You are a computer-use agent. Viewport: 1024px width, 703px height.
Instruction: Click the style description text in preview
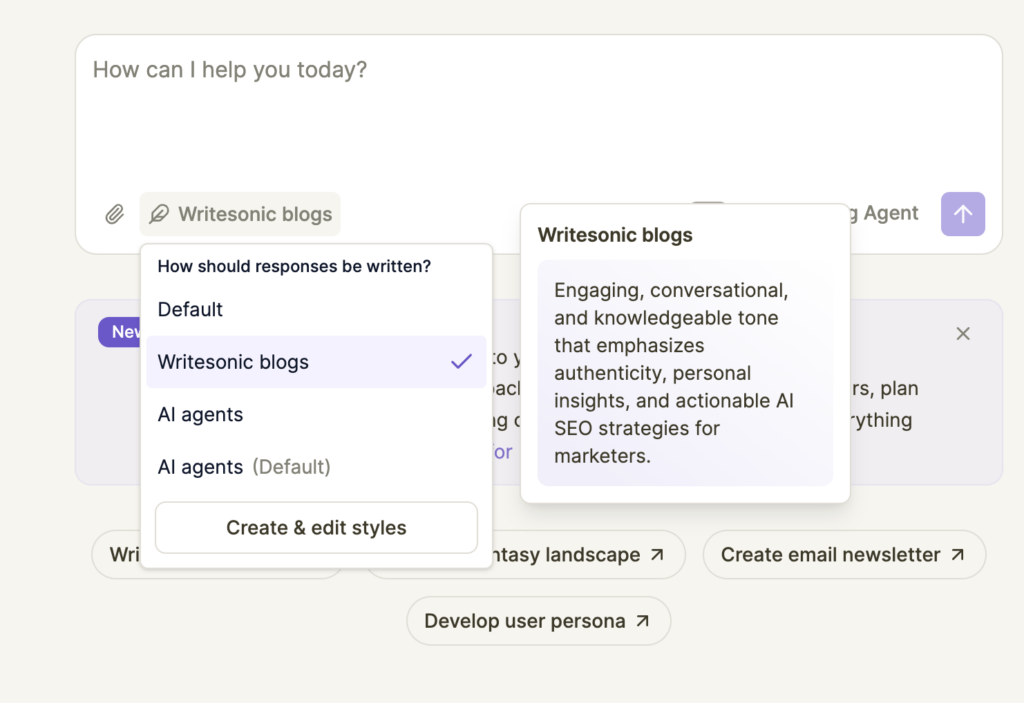click(x=674, y=373)
